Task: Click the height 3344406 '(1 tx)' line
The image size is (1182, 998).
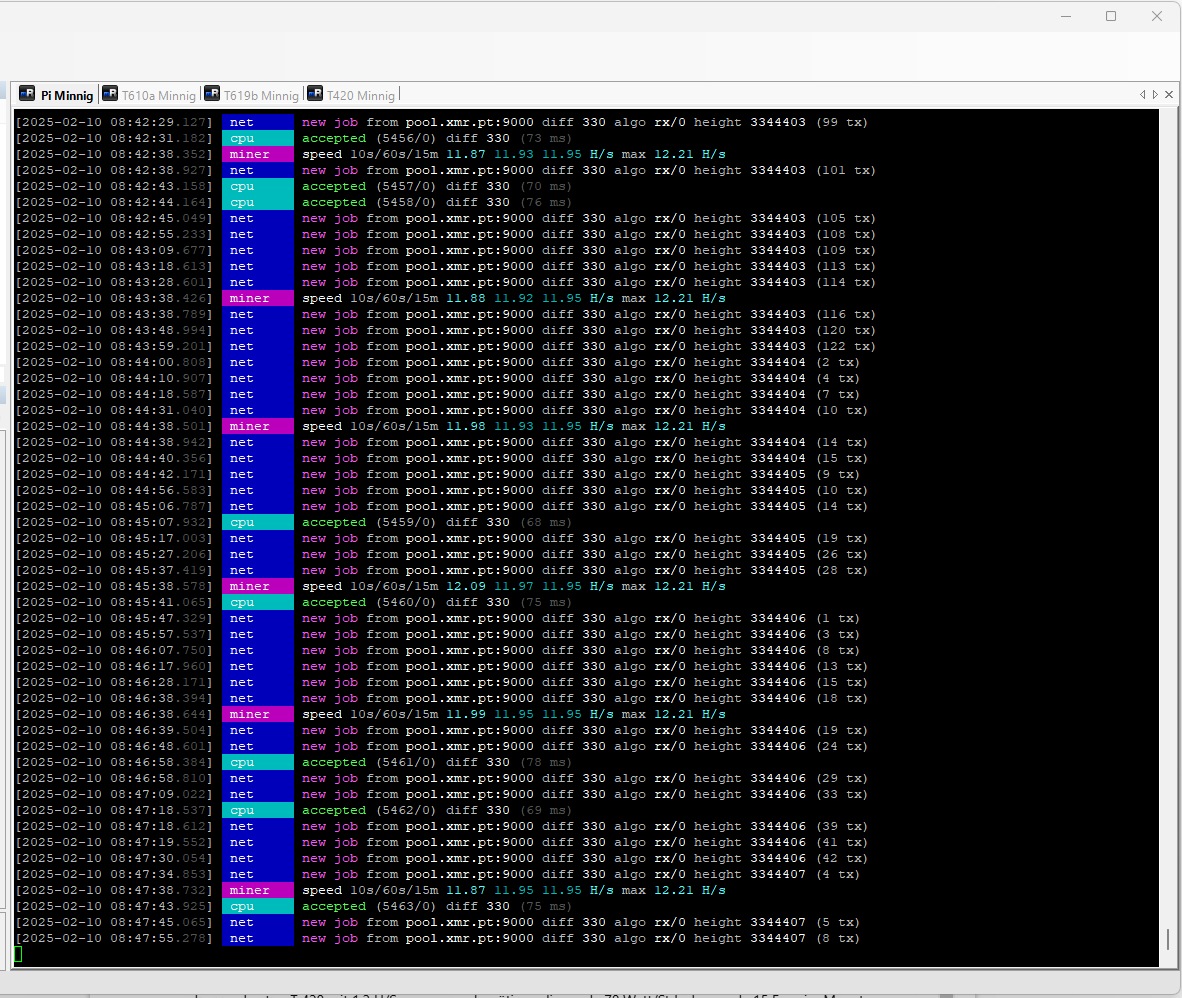Action: pos(437,618)
